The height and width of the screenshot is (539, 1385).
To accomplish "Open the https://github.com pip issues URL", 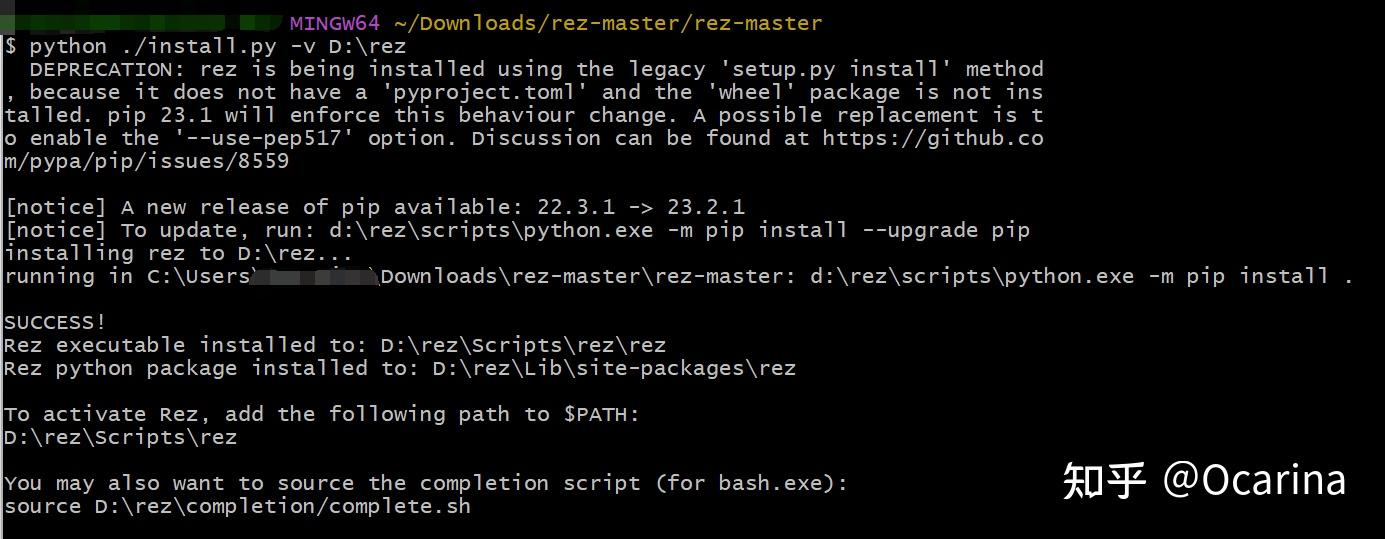I will [x=933, y=138].
